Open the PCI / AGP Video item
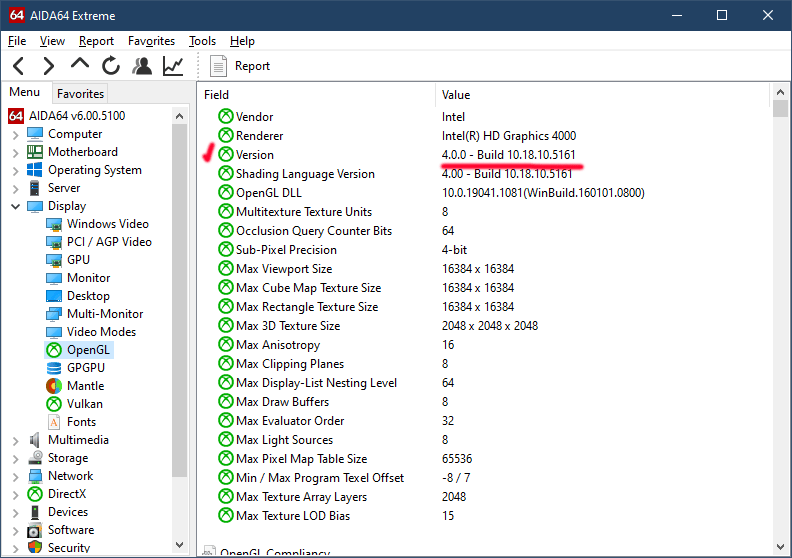This screenshot has height=558, width=792. click(x=99, y=242)
